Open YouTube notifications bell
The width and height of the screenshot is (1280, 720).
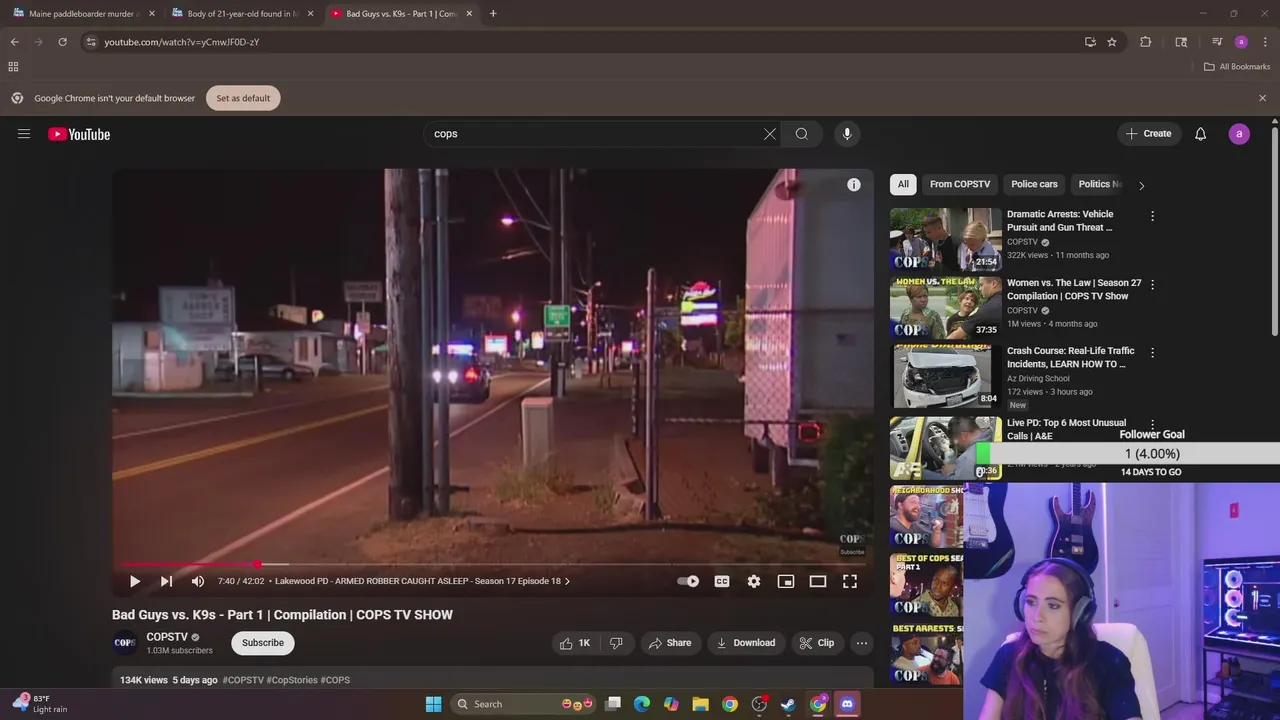tap(1201, 134)
